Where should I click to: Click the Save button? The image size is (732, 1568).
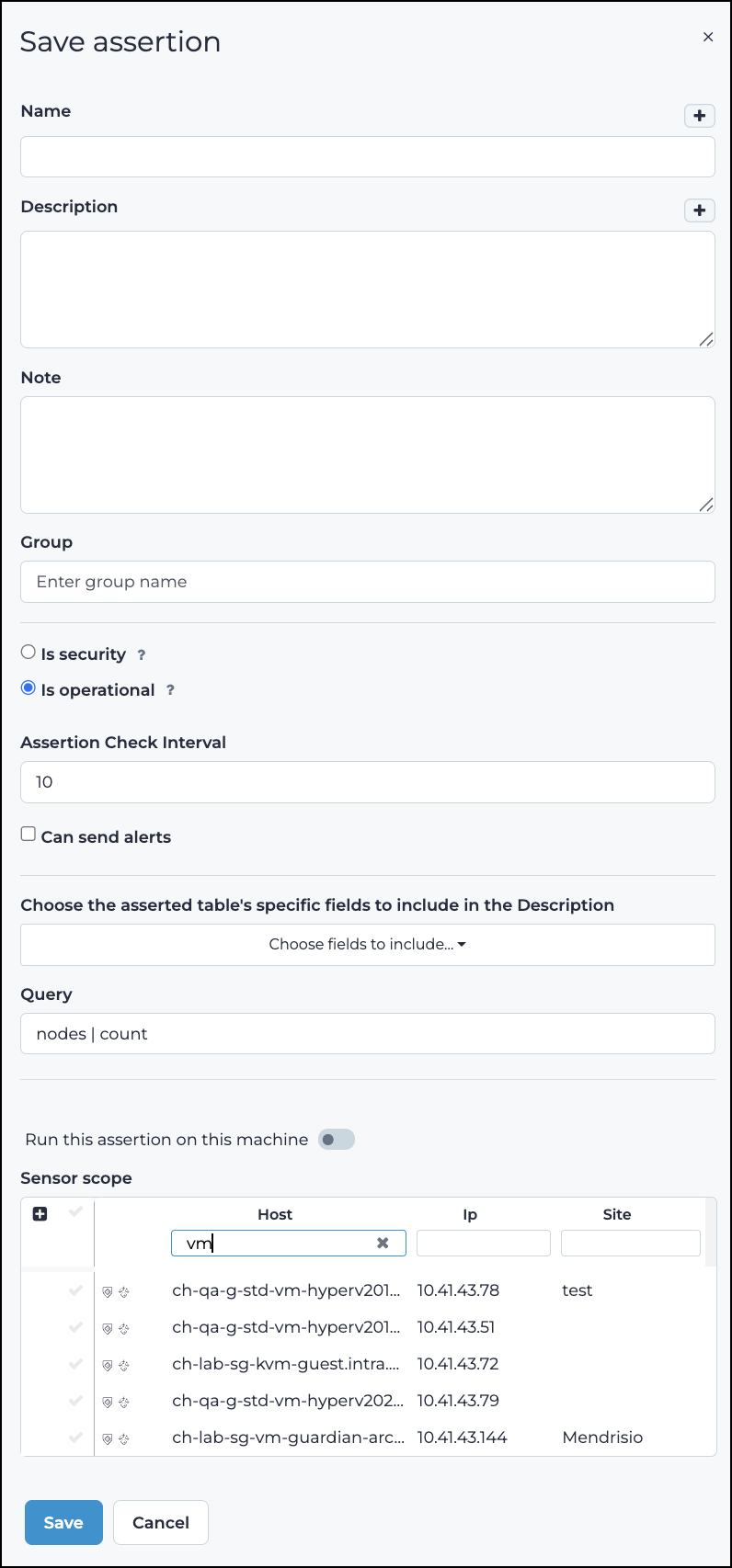click(x=63, y=1522)
